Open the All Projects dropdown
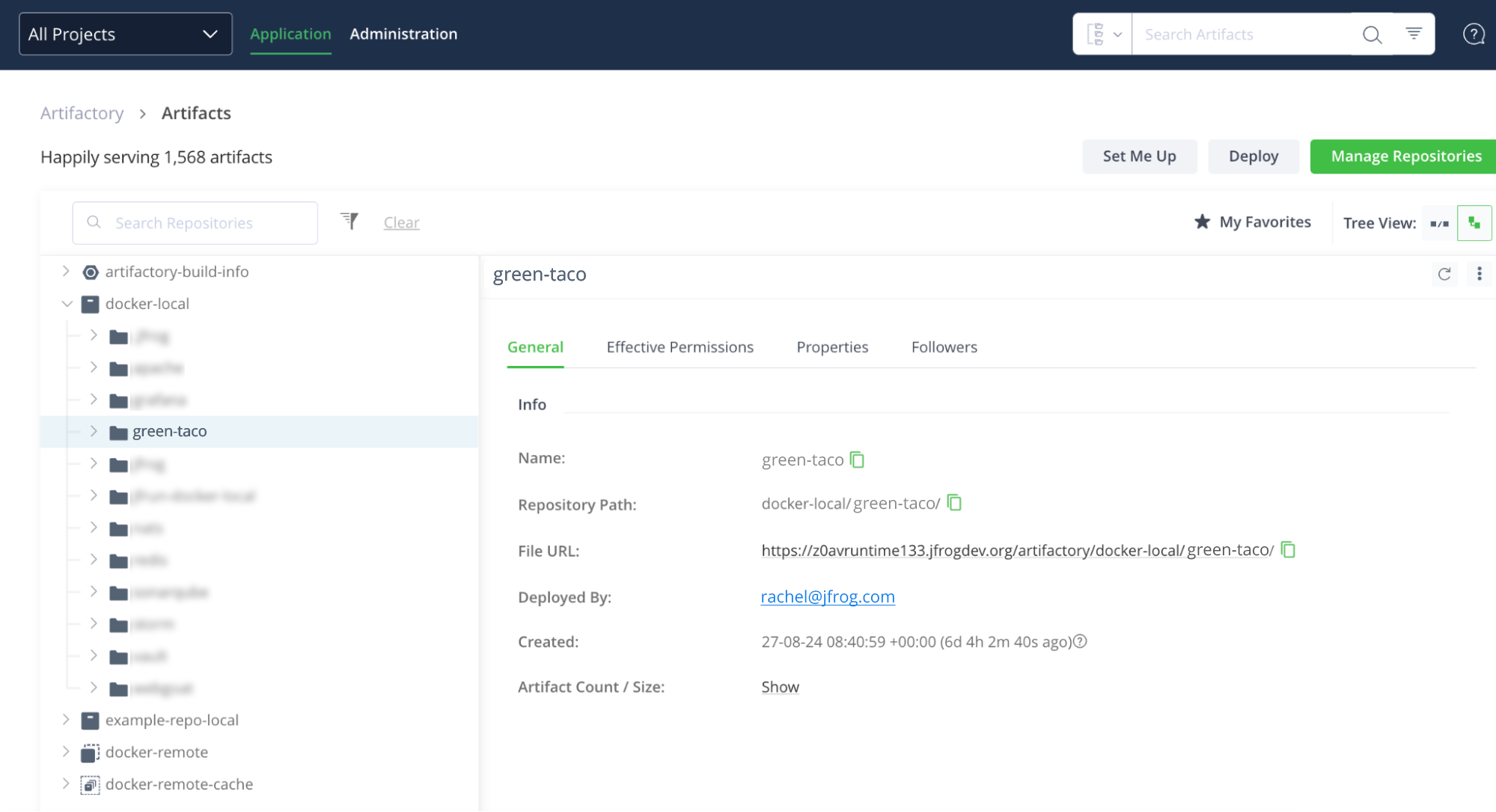The width and height of the screenshot is (1496, 812). coord(125,34)
